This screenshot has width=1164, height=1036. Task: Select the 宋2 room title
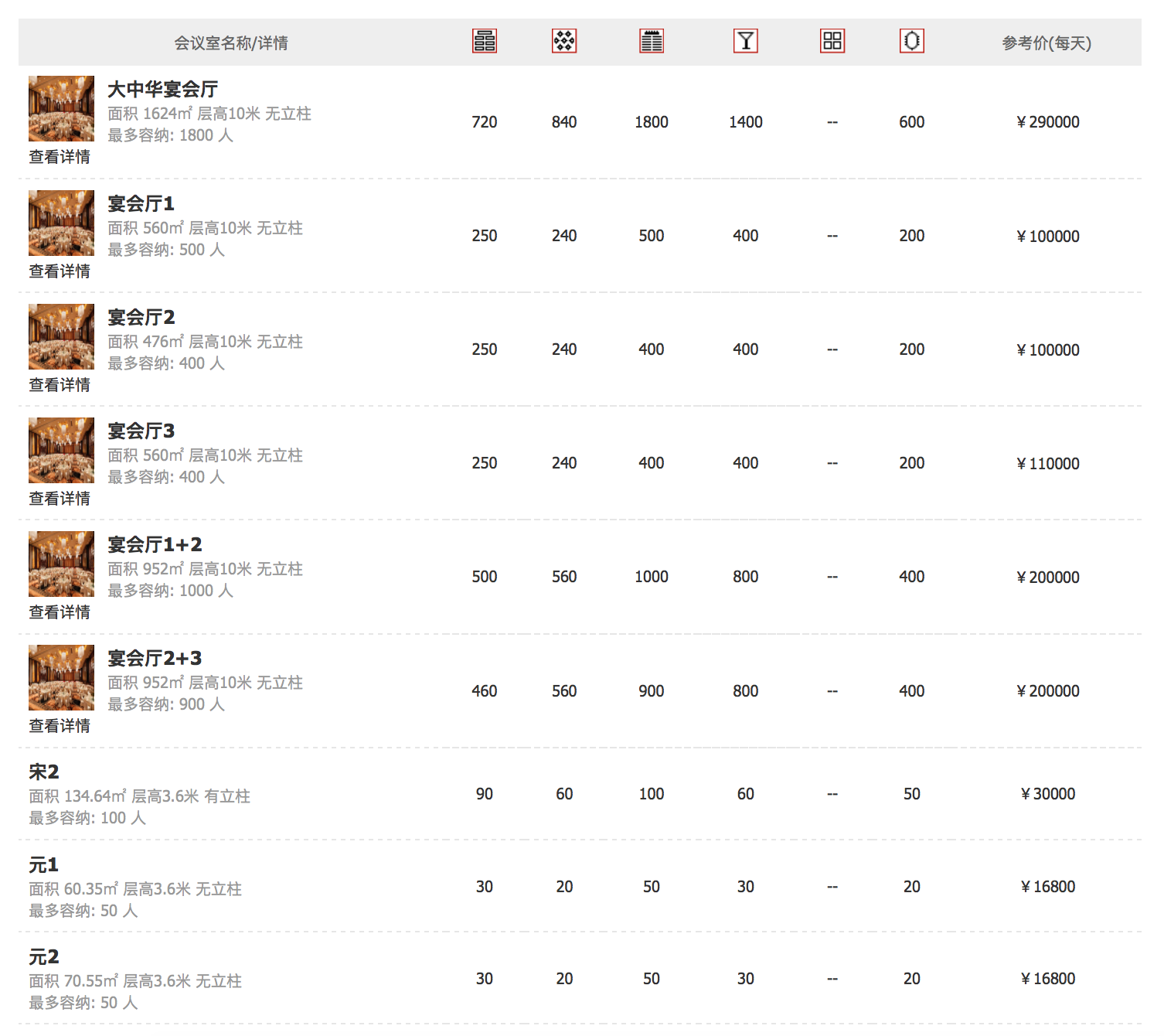44,772
